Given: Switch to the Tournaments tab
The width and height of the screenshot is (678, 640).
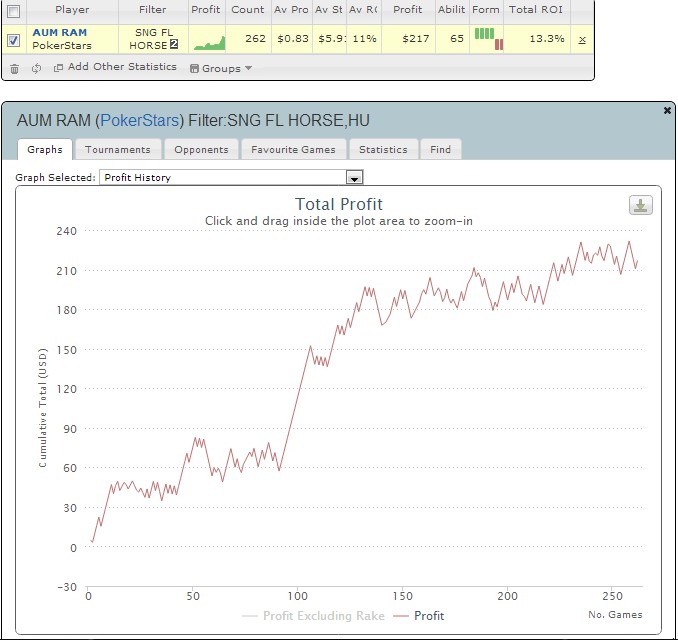Looking at the screenshot, I should tap(117, 149).
